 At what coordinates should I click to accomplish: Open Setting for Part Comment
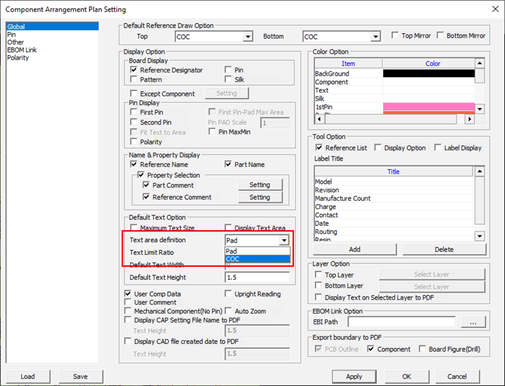(260, 185)
